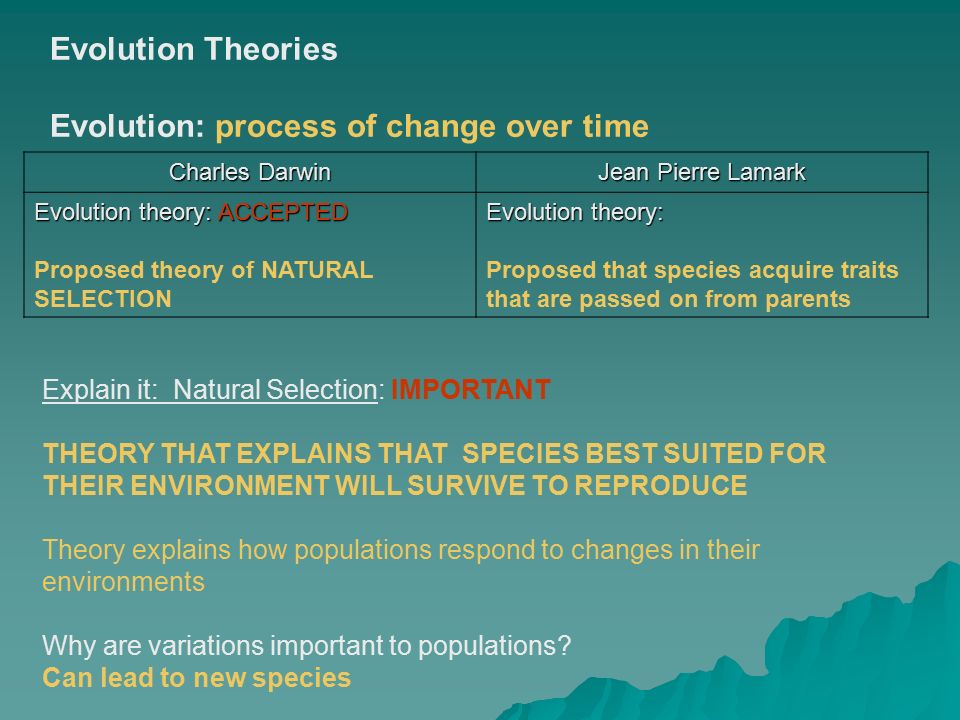The height and width of the screenshot is (720, 960).
Task: Click 'Theory explains how populations respond' sentence
Action: [x=400, y=550]
